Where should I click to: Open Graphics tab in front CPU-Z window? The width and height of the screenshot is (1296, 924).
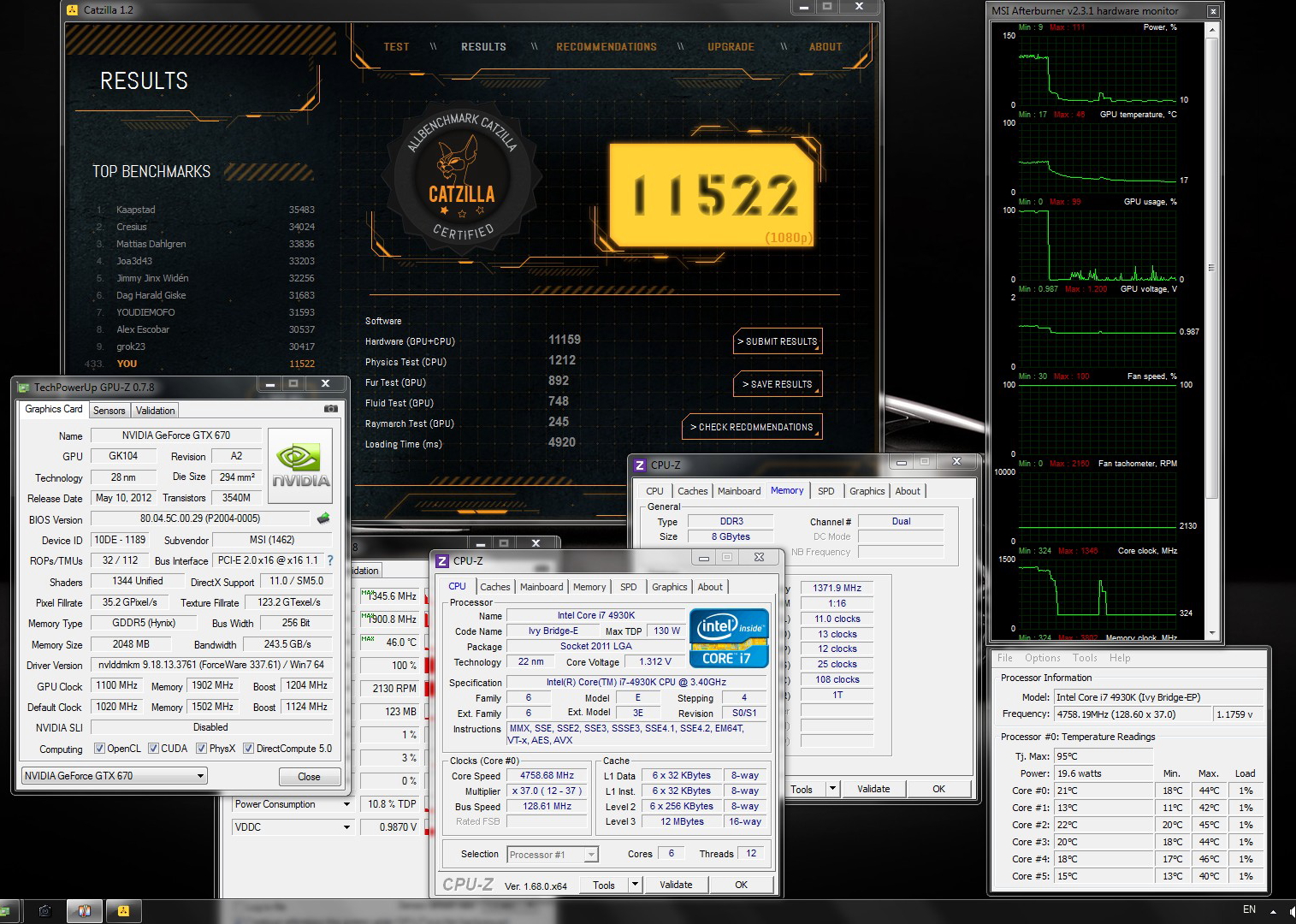[669, 587]
